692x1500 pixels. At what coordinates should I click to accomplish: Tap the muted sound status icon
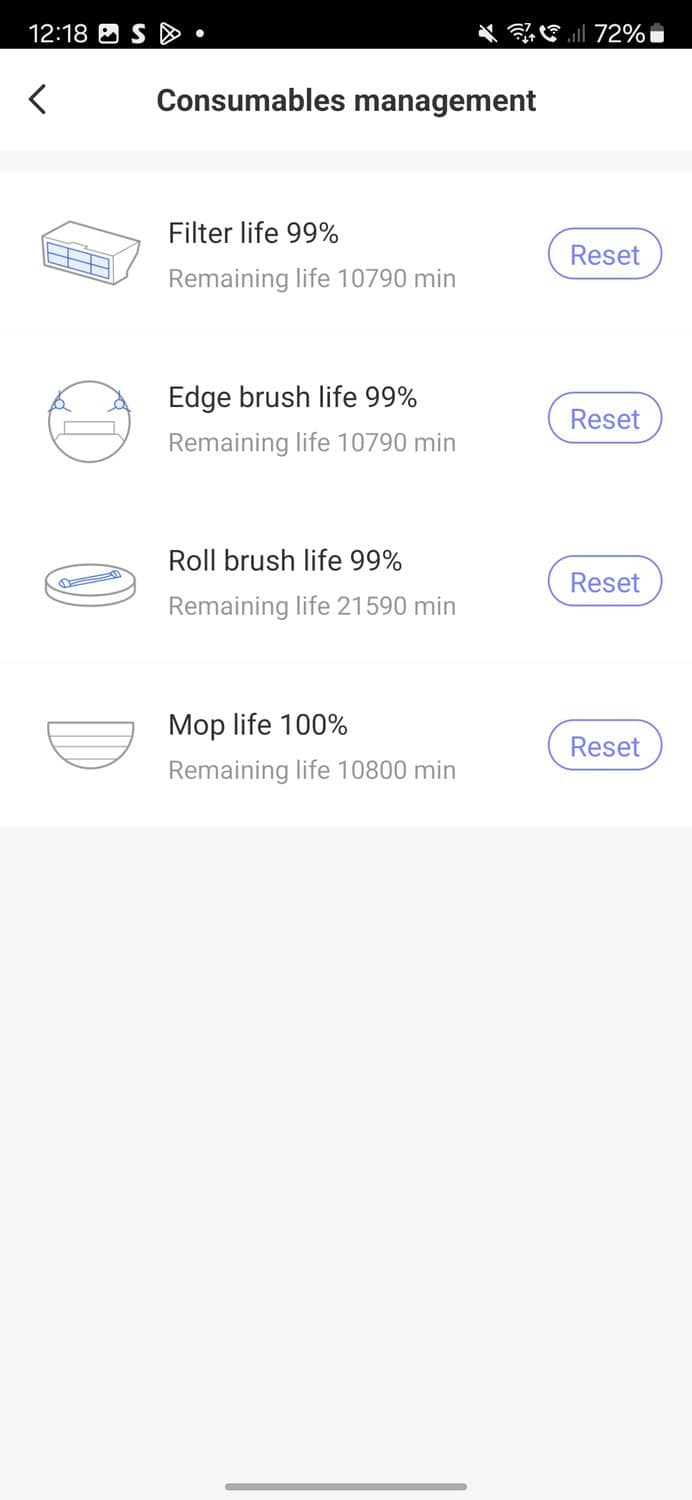[488, 34]
